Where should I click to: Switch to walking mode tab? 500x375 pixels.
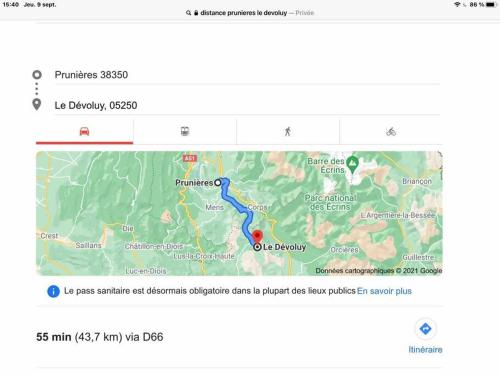pos(288,132)
